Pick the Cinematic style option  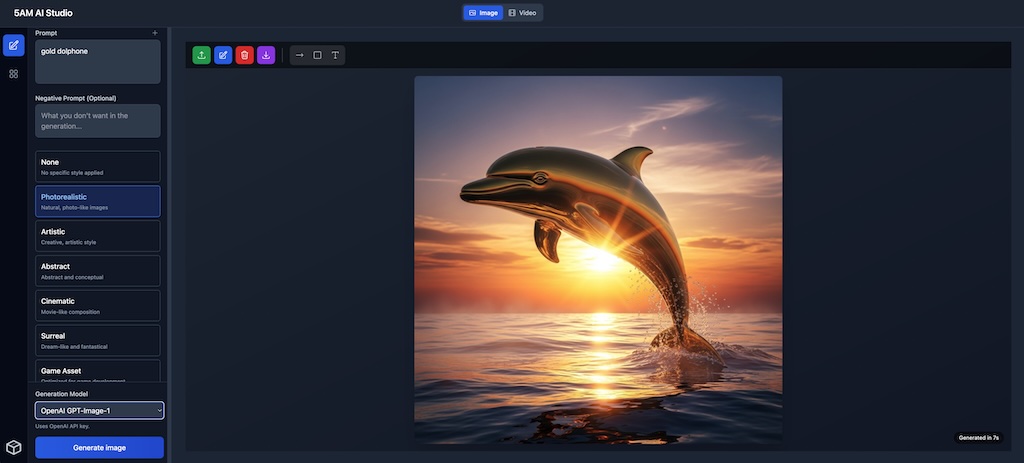click(x=98, y=306)
